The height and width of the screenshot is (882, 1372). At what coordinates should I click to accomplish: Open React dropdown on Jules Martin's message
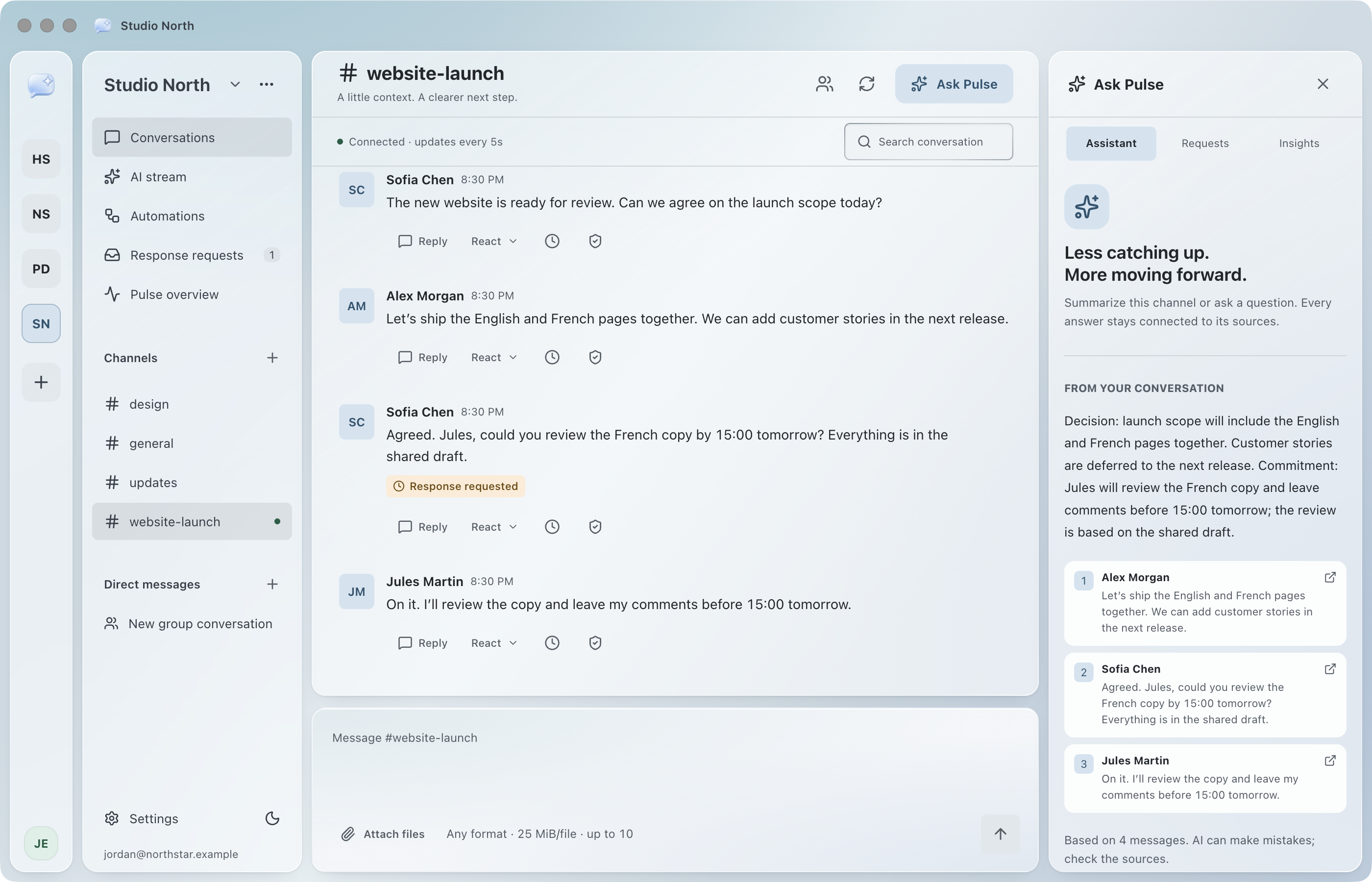click(493, 642)
